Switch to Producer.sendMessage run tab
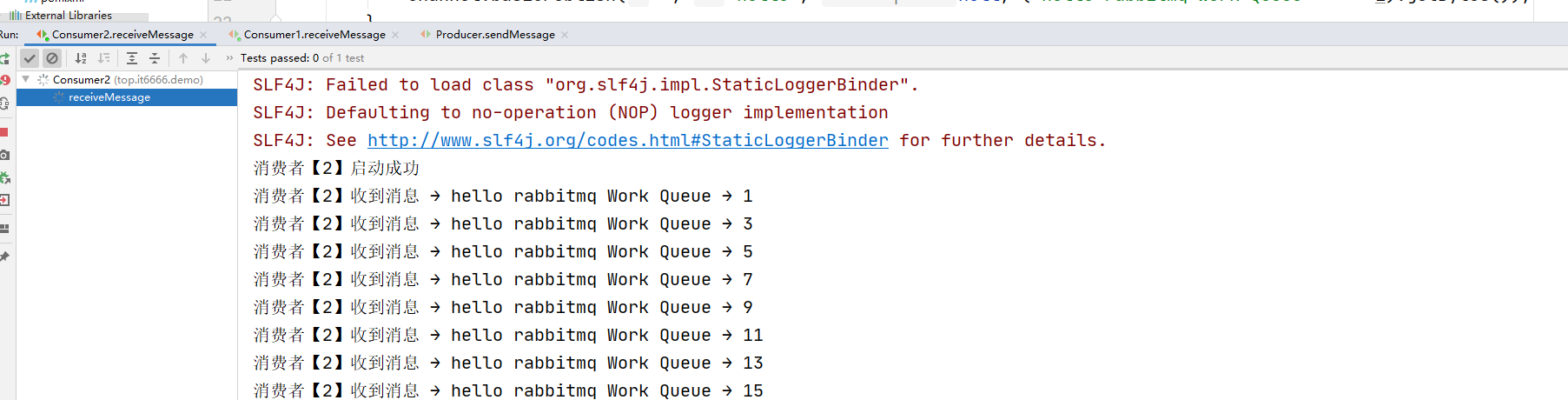1568x400 pixels. click(x=495, y=35)
